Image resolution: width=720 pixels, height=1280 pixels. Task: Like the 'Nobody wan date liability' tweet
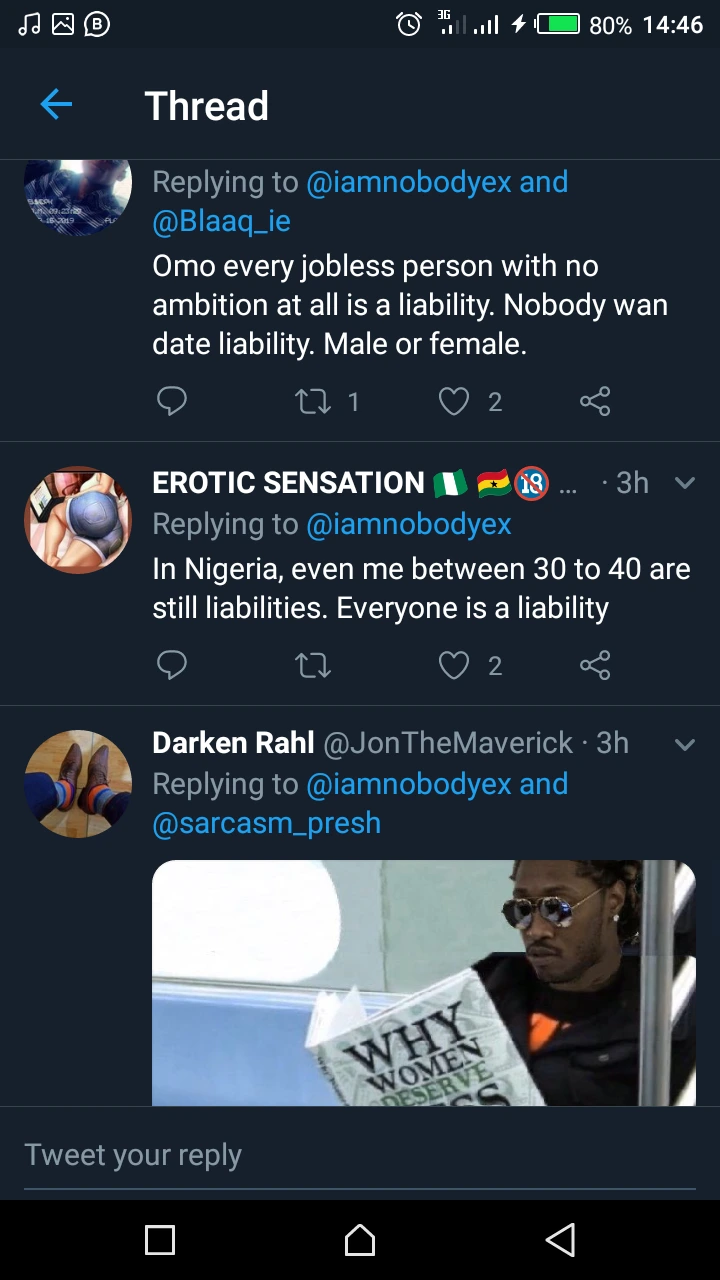click(454, 402)
